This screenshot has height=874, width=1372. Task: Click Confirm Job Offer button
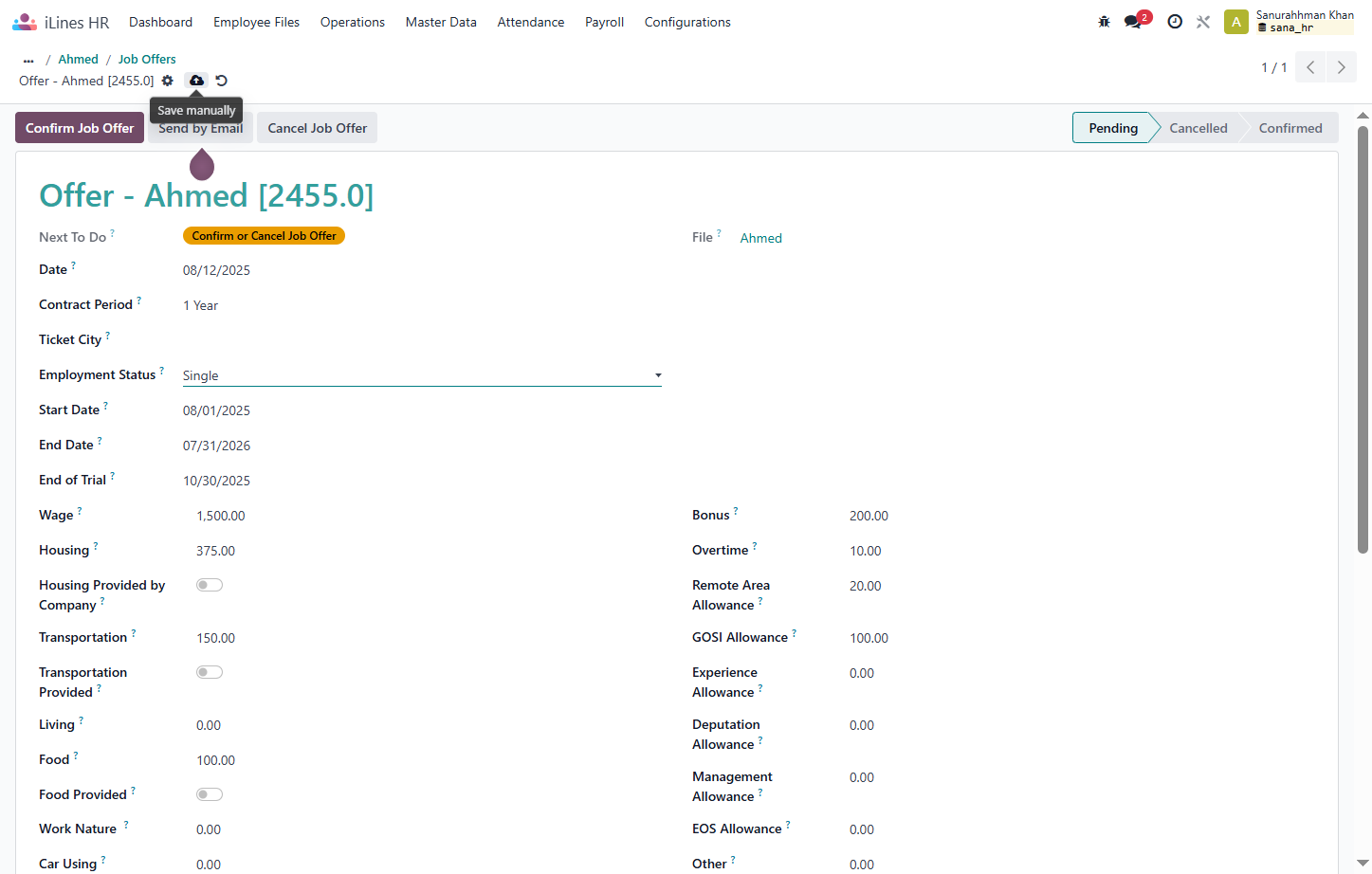coord(80,128)
